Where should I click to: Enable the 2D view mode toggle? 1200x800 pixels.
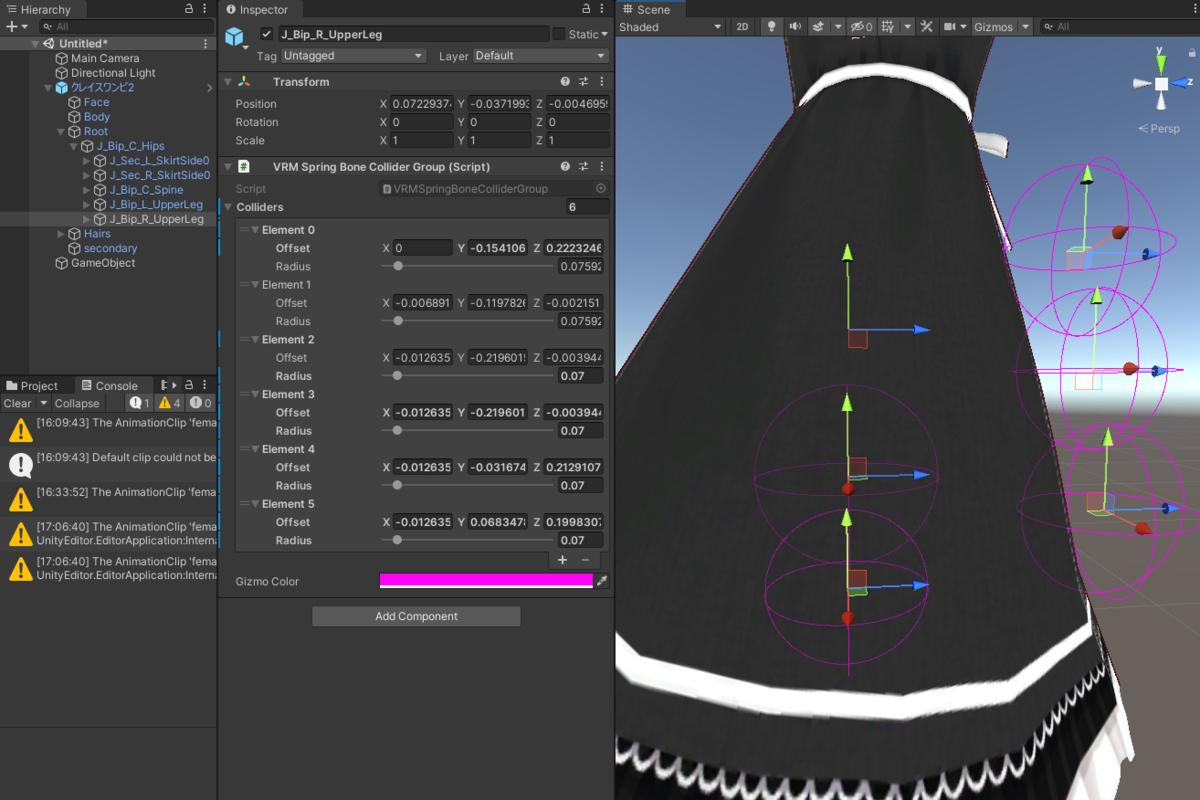coord(742,26)
